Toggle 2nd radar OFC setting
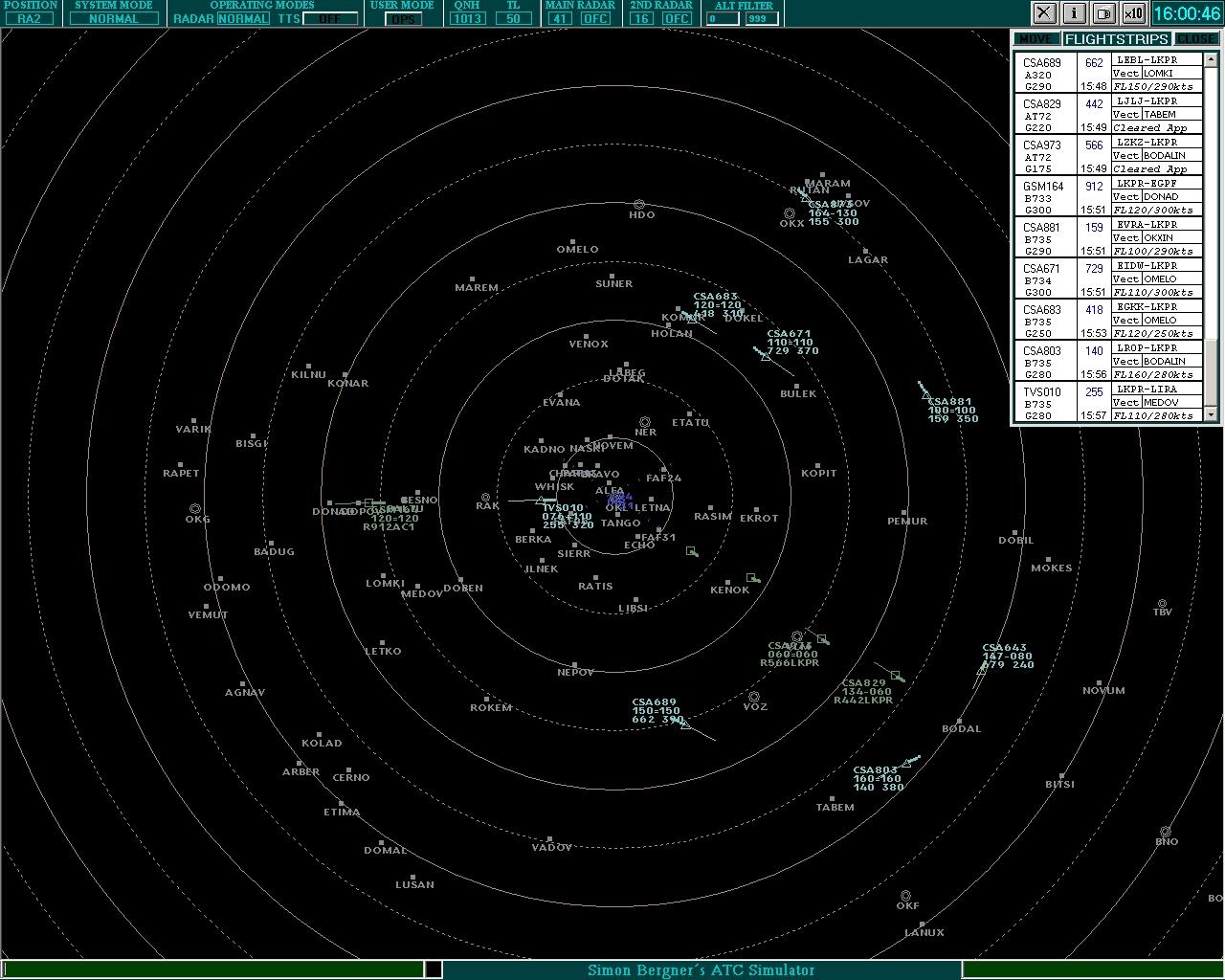The image size is (1225, 980). (677, 19)
